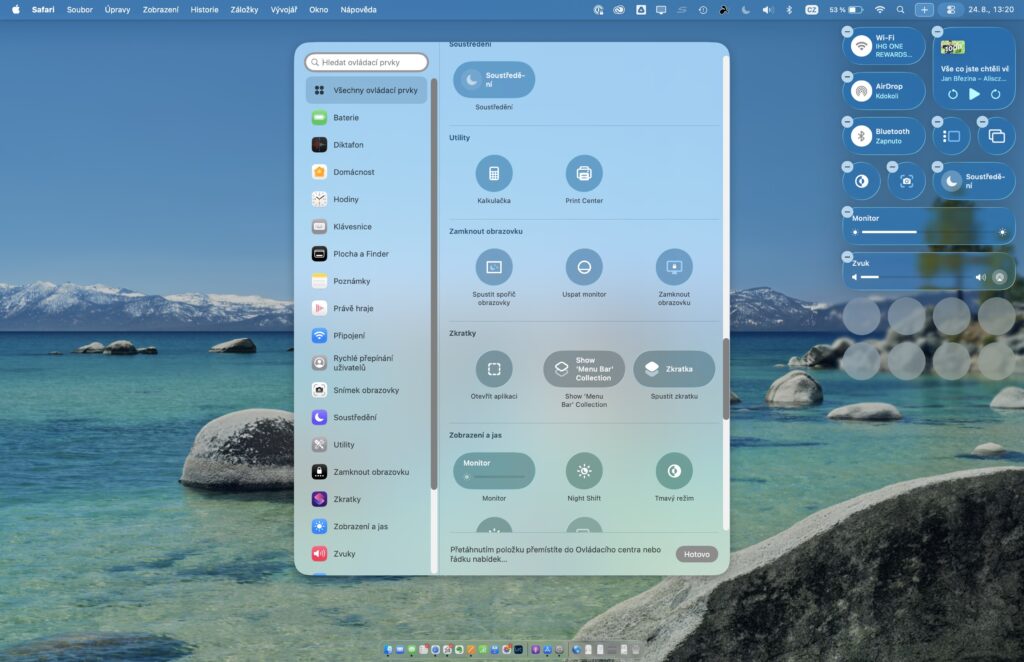
Task: Toggle Stage Manager control in Control Center
Action: (952, 136)
